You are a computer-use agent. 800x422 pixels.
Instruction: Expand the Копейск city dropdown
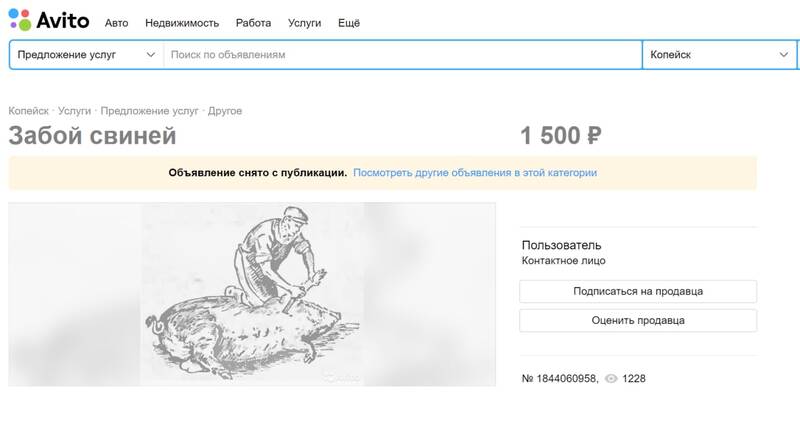click(719, 55)
